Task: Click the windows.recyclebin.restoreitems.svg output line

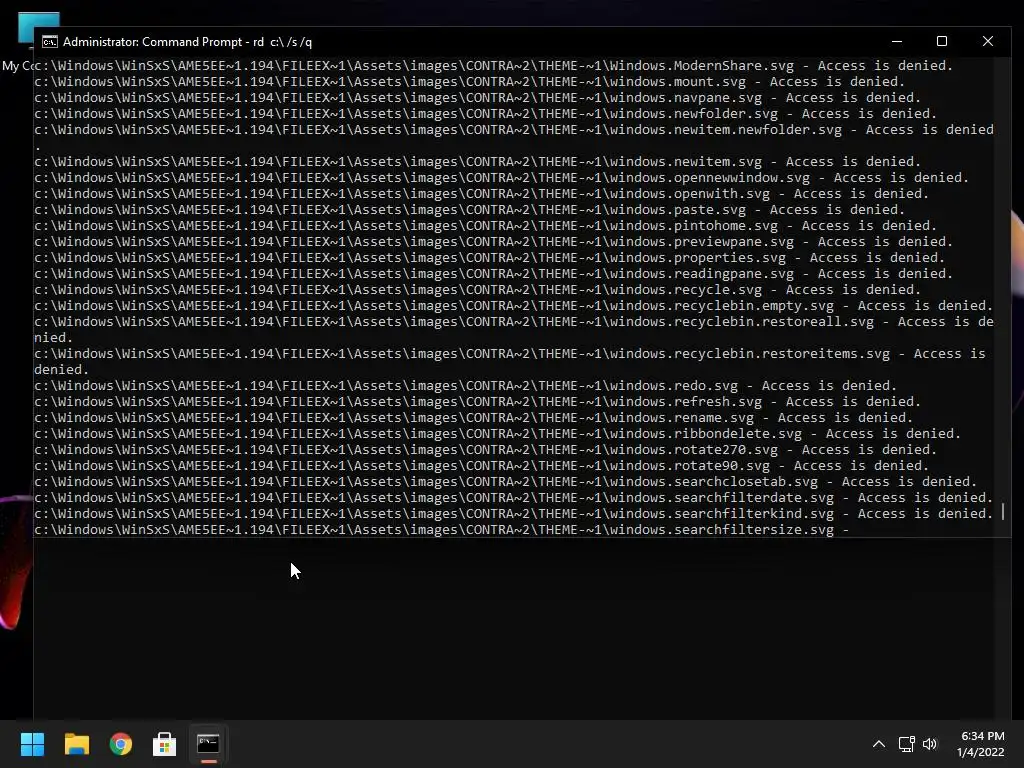Action: point(510,361)
